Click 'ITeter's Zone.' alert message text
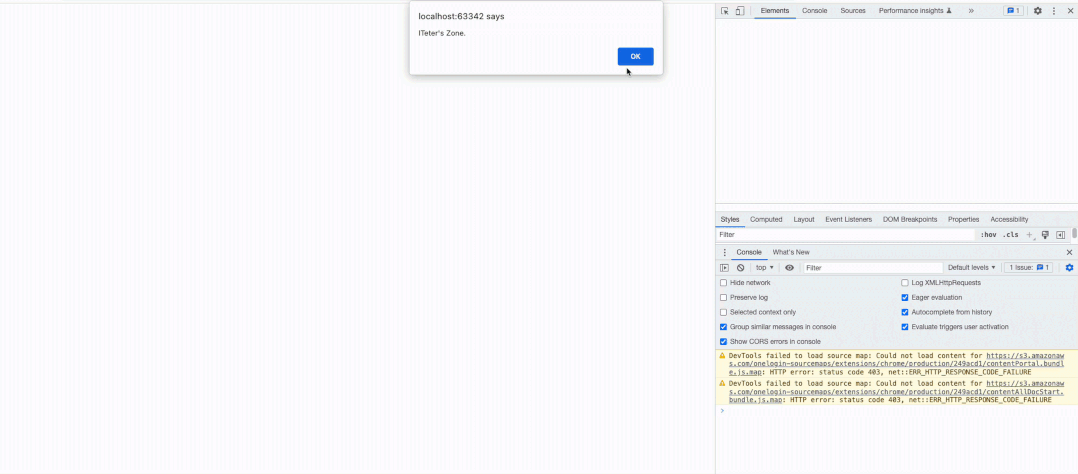1078x474 pixels. 442,33
